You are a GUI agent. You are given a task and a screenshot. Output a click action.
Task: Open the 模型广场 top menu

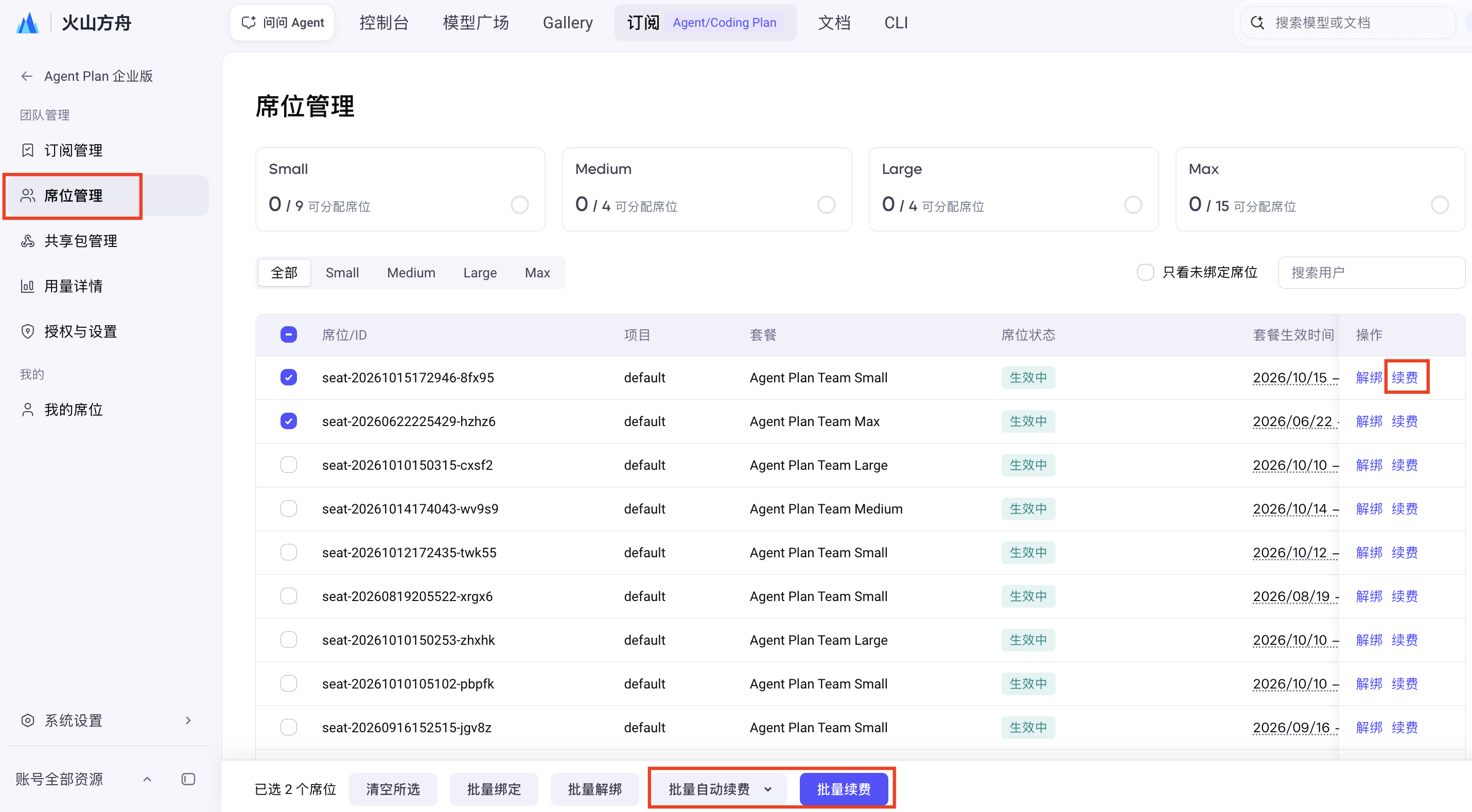coord(476,23)
